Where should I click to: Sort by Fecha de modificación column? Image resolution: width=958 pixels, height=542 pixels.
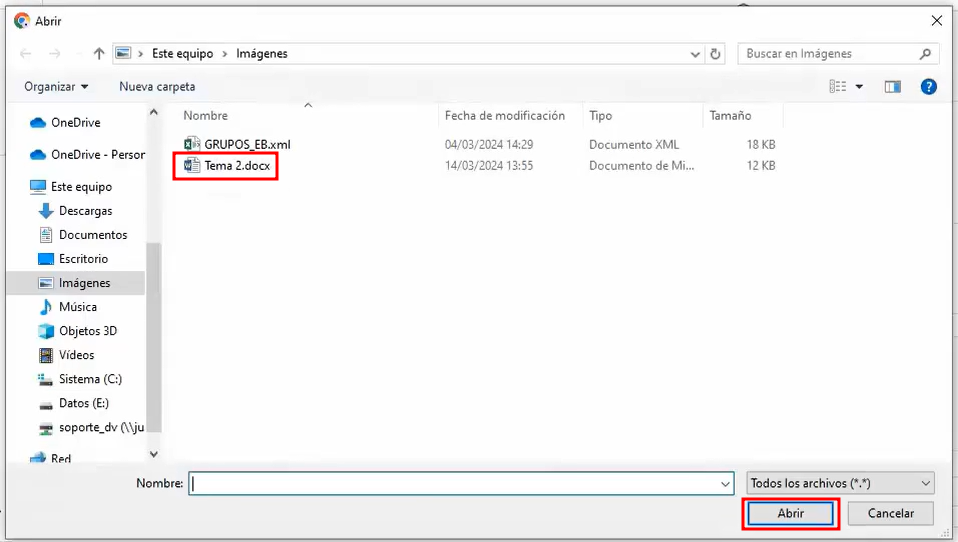coord(505,116)
